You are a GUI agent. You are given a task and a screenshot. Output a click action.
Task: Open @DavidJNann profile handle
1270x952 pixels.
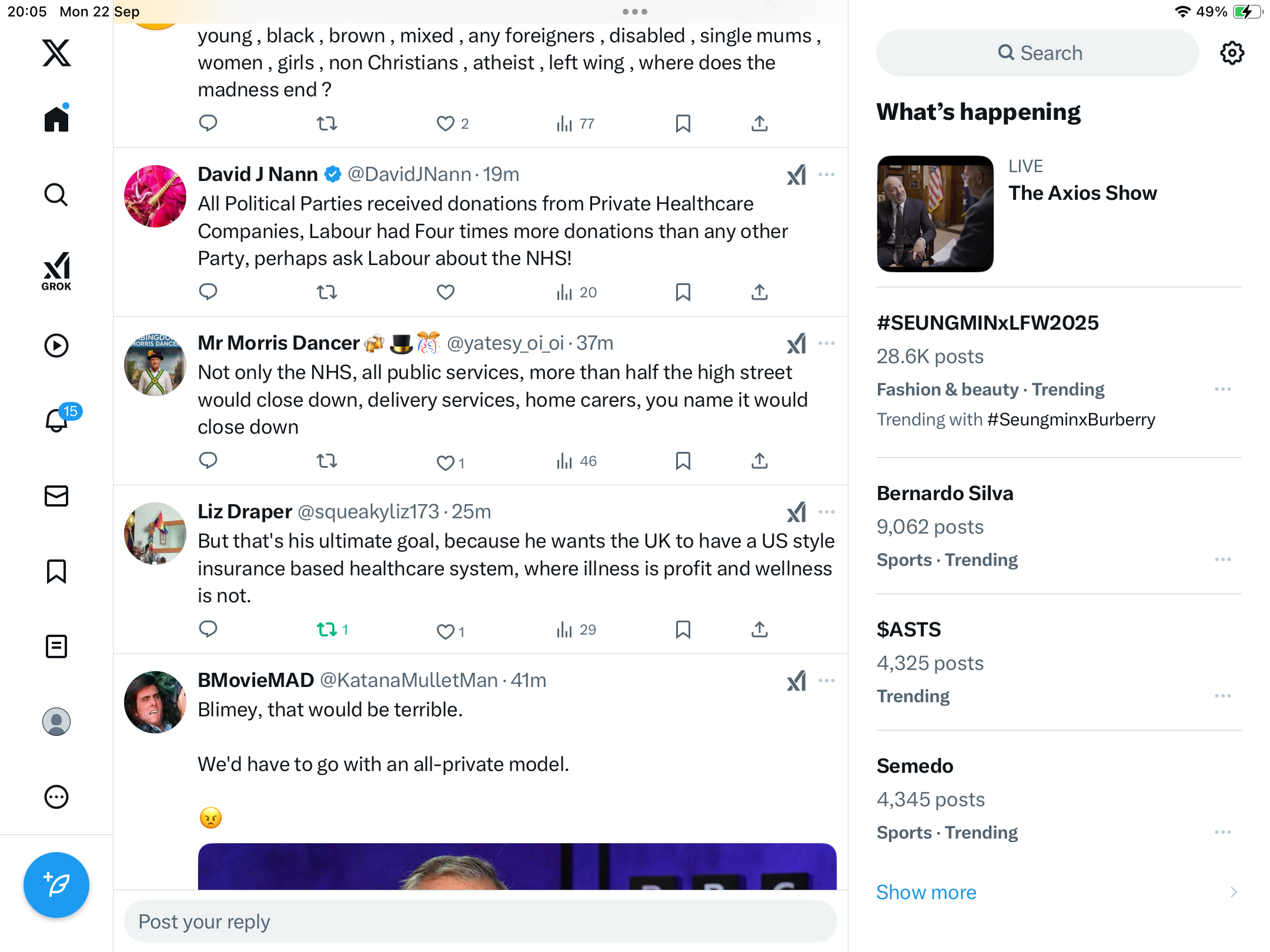click(409, 175)
